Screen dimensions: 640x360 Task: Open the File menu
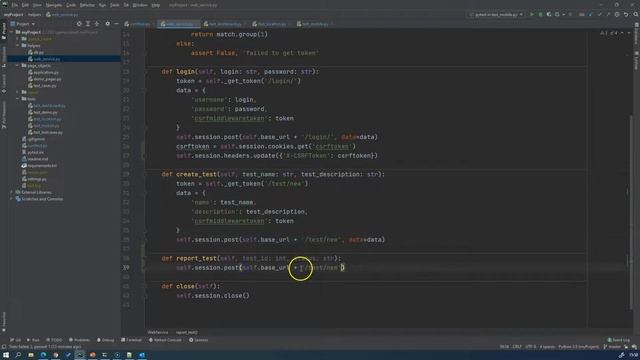point(15,5)
